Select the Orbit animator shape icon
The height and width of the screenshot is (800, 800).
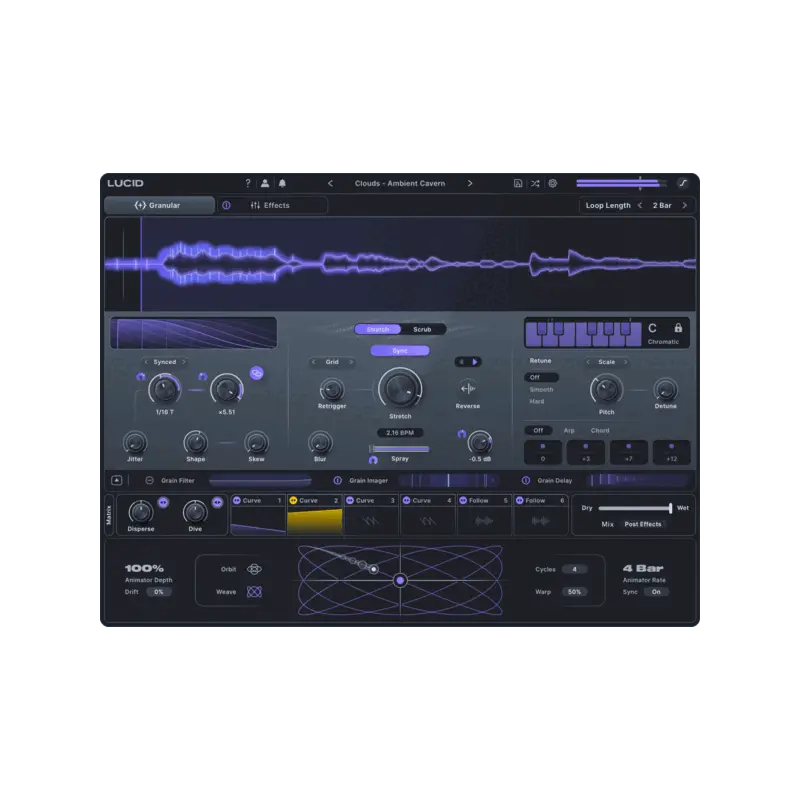coord(254,569)
